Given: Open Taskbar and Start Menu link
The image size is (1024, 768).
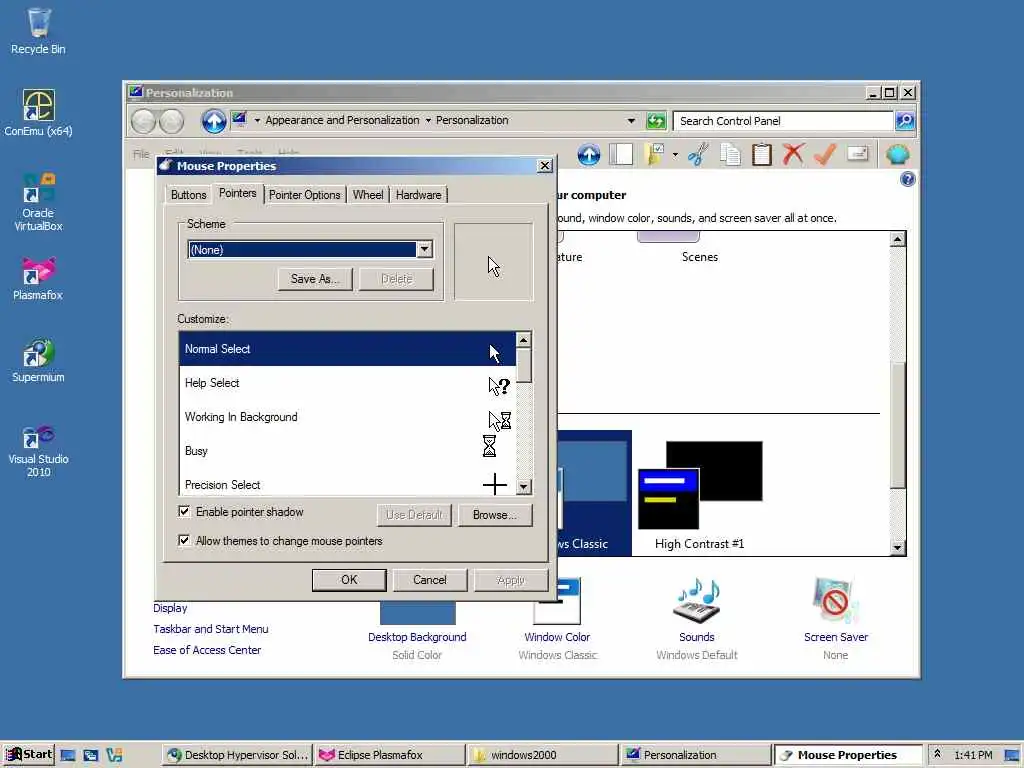Looking at the screenshot, I should point(210,629).
